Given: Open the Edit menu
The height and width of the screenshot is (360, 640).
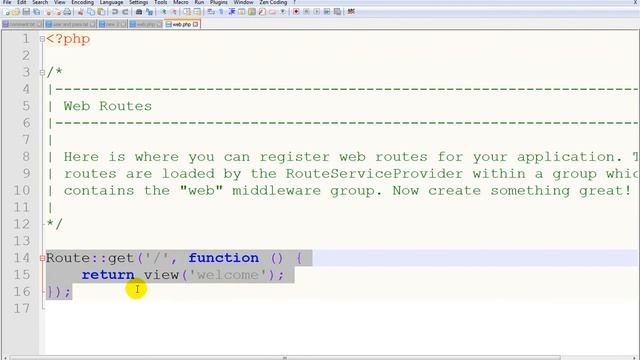Looking at the screenshot, I should coord(22,2).
